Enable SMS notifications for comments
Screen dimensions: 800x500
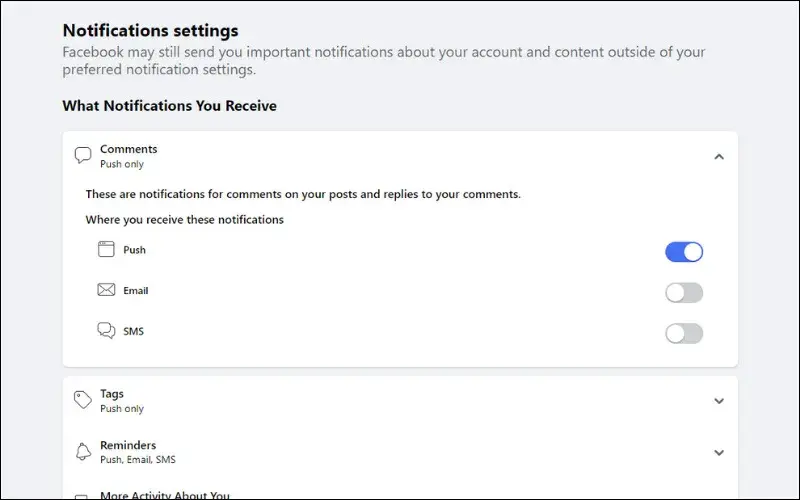684,333
